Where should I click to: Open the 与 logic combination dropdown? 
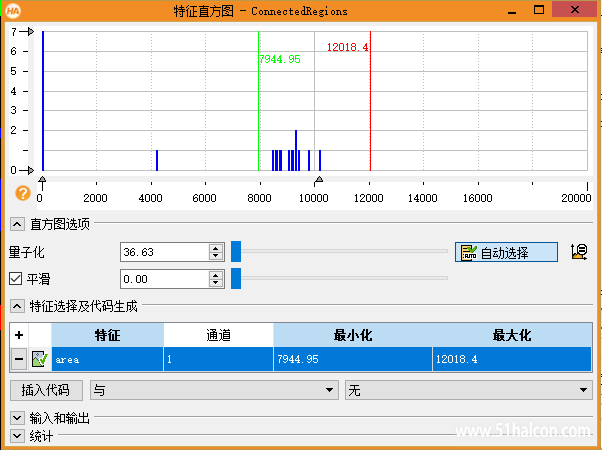pos(214,390)
